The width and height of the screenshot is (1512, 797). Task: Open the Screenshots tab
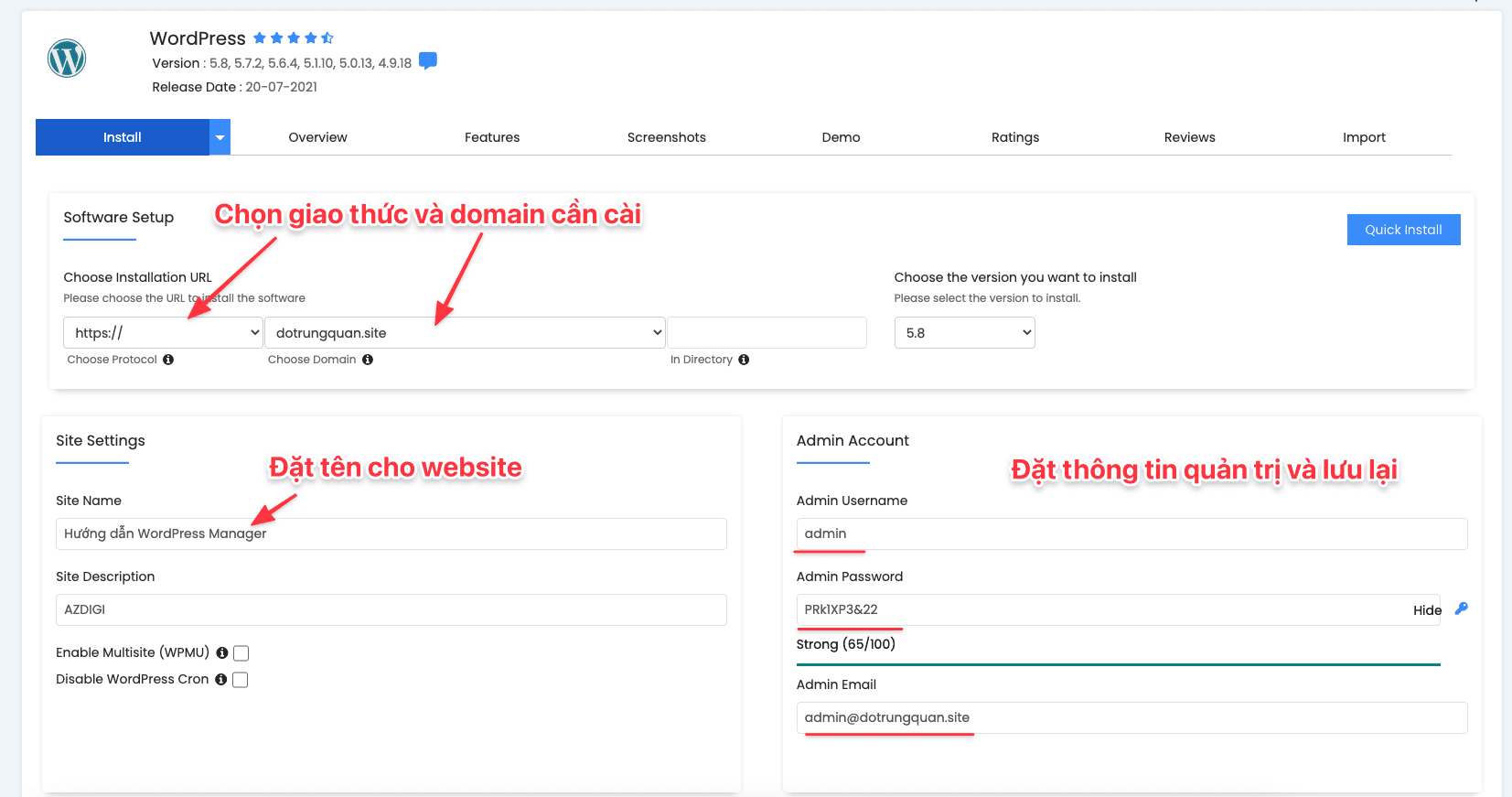point(666,137)
